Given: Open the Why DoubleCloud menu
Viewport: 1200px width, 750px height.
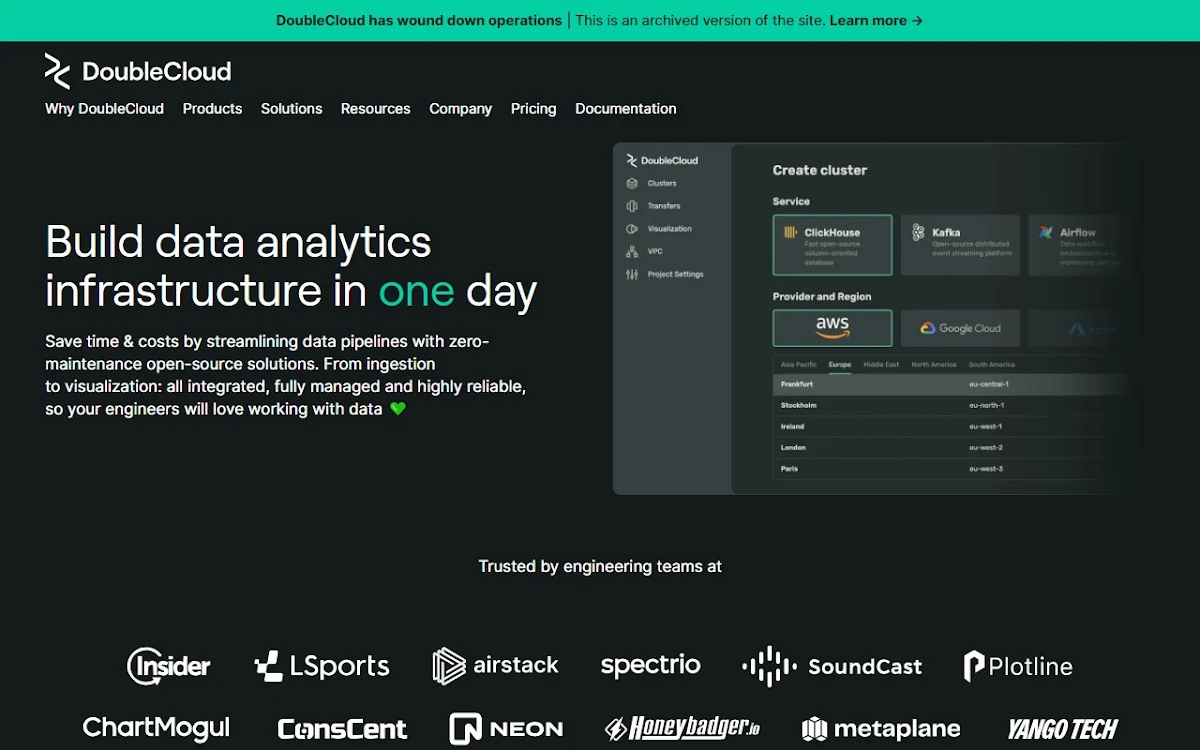Looking at the screenshot, I should click(x=104, y=109).
